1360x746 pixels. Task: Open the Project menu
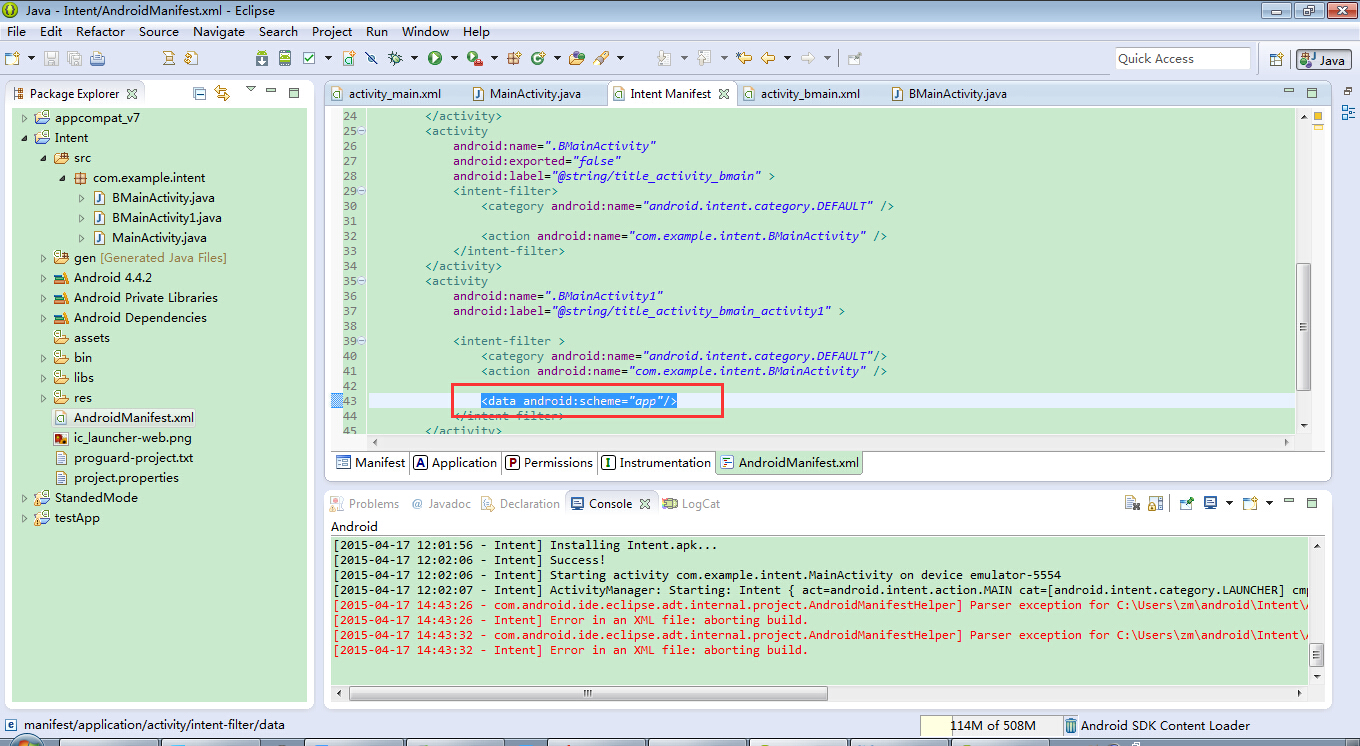(332, 31)
